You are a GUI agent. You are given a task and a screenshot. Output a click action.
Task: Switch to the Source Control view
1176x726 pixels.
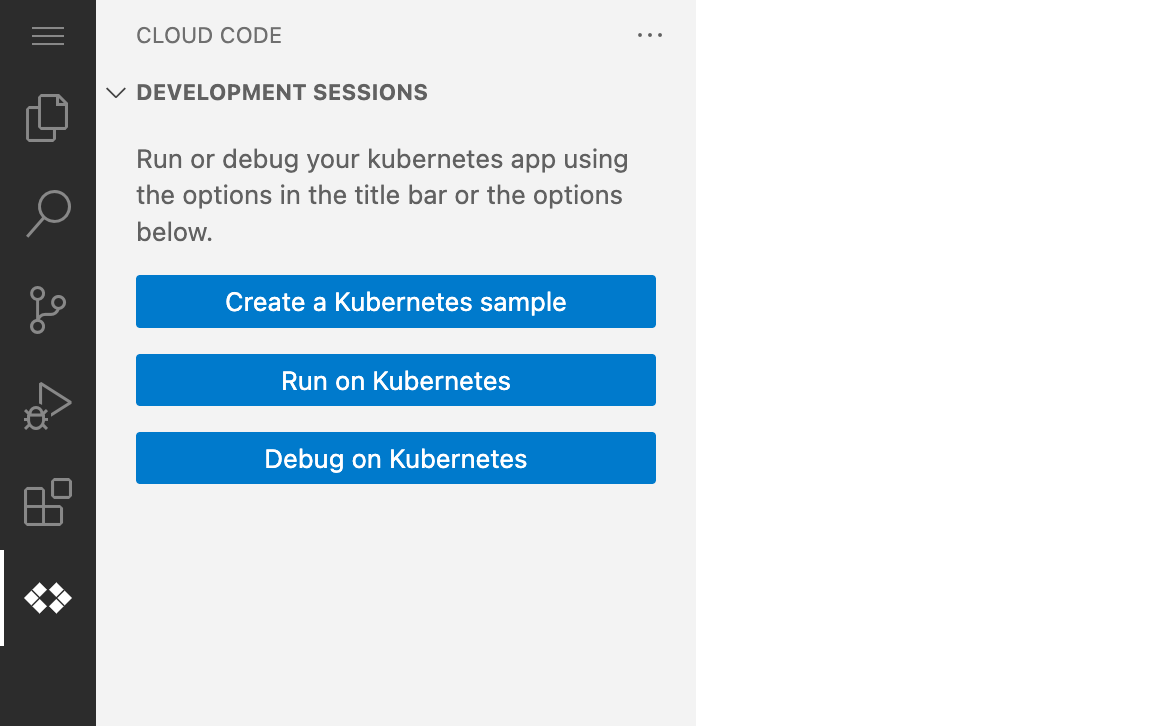click(48, 310)
